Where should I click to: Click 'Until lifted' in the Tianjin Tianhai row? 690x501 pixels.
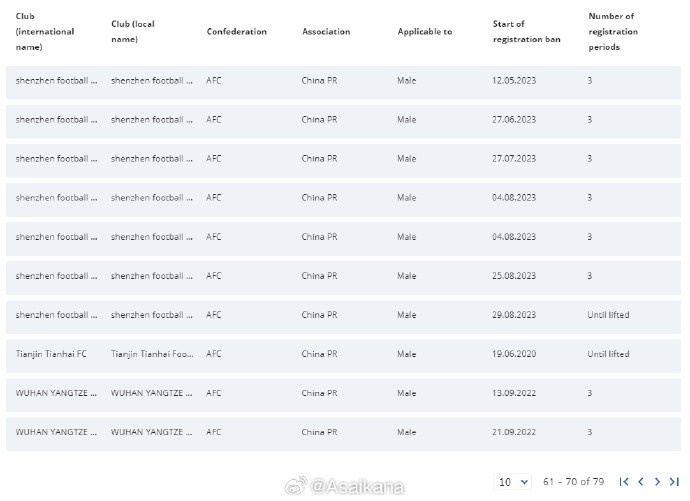608,354
